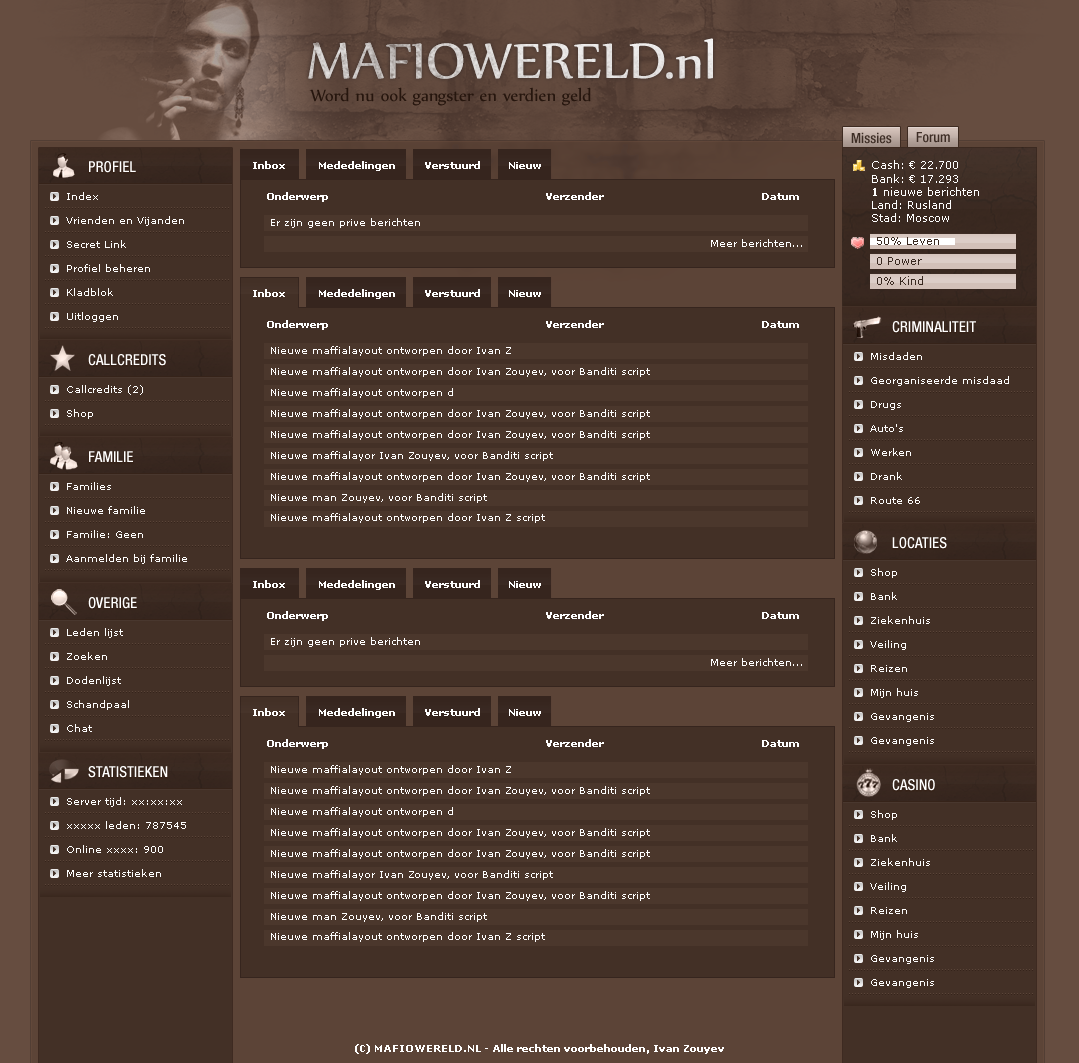Open Reizen link under Locaties
The image size is (1079, 1063).
coord(889,669)
